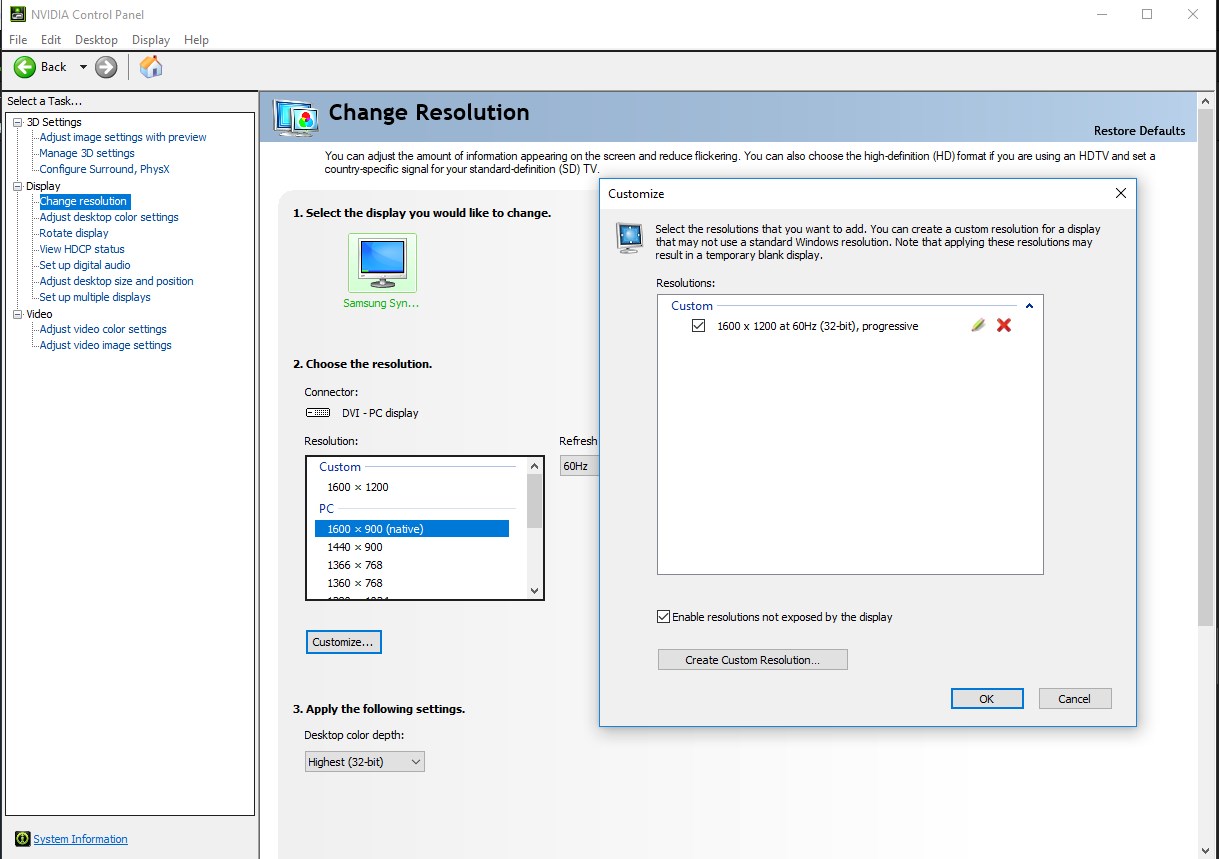Click the Customize... button

(x=343, y=642)
